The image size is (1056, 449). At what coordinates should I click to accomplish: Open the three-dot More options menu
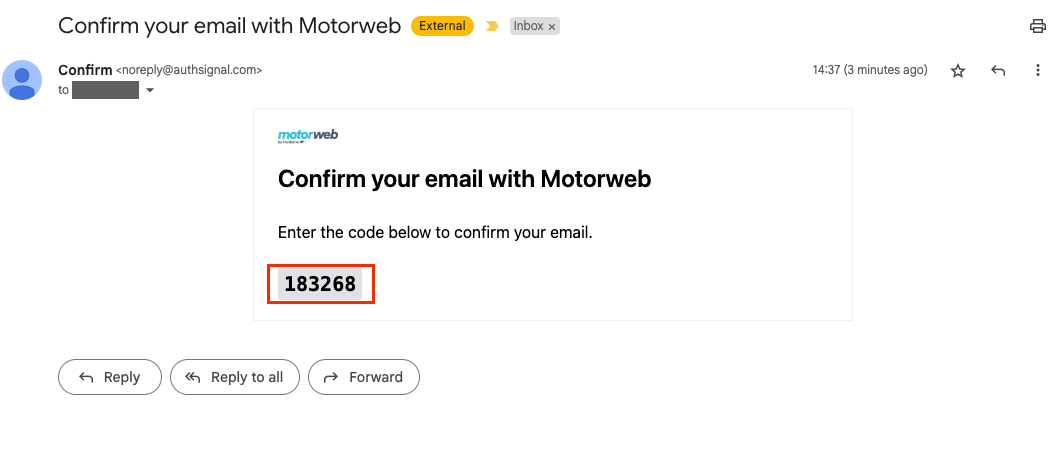[x=1037, y=71]
